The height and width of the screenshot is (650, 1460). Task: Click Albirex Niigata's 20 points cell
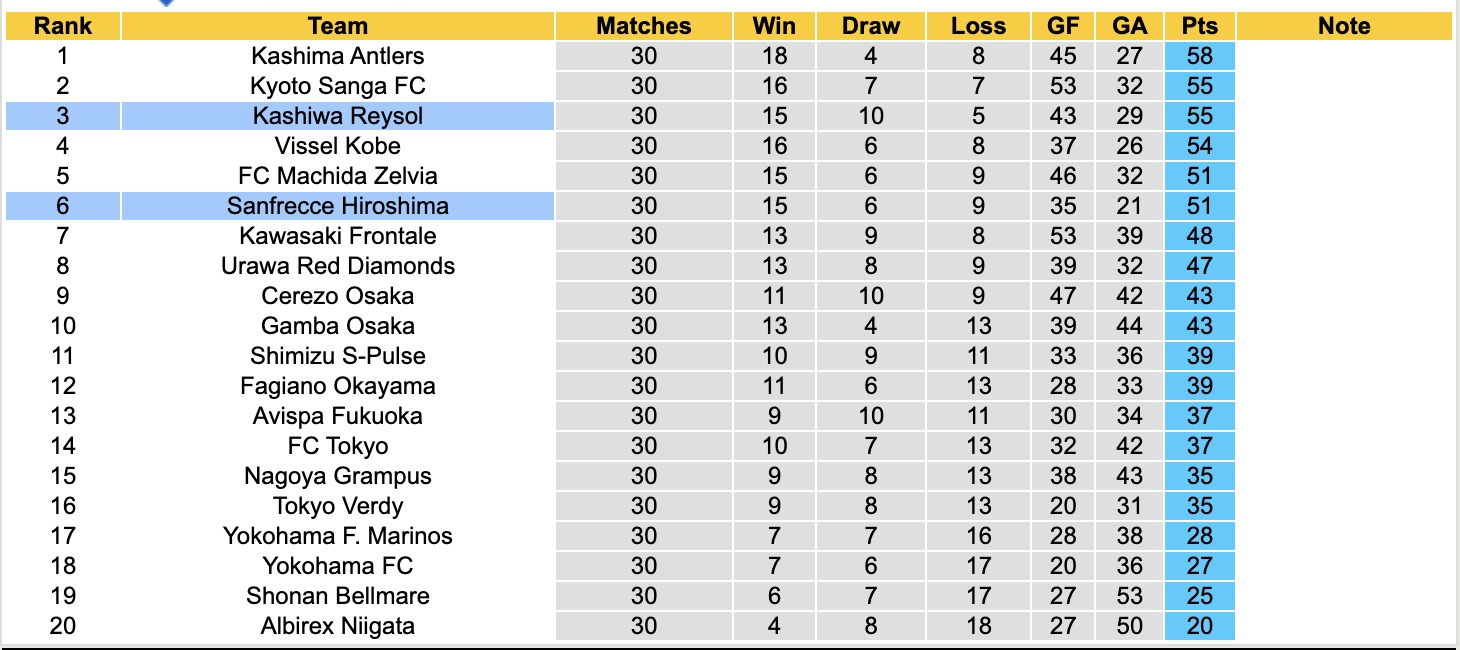point(1199,626)
